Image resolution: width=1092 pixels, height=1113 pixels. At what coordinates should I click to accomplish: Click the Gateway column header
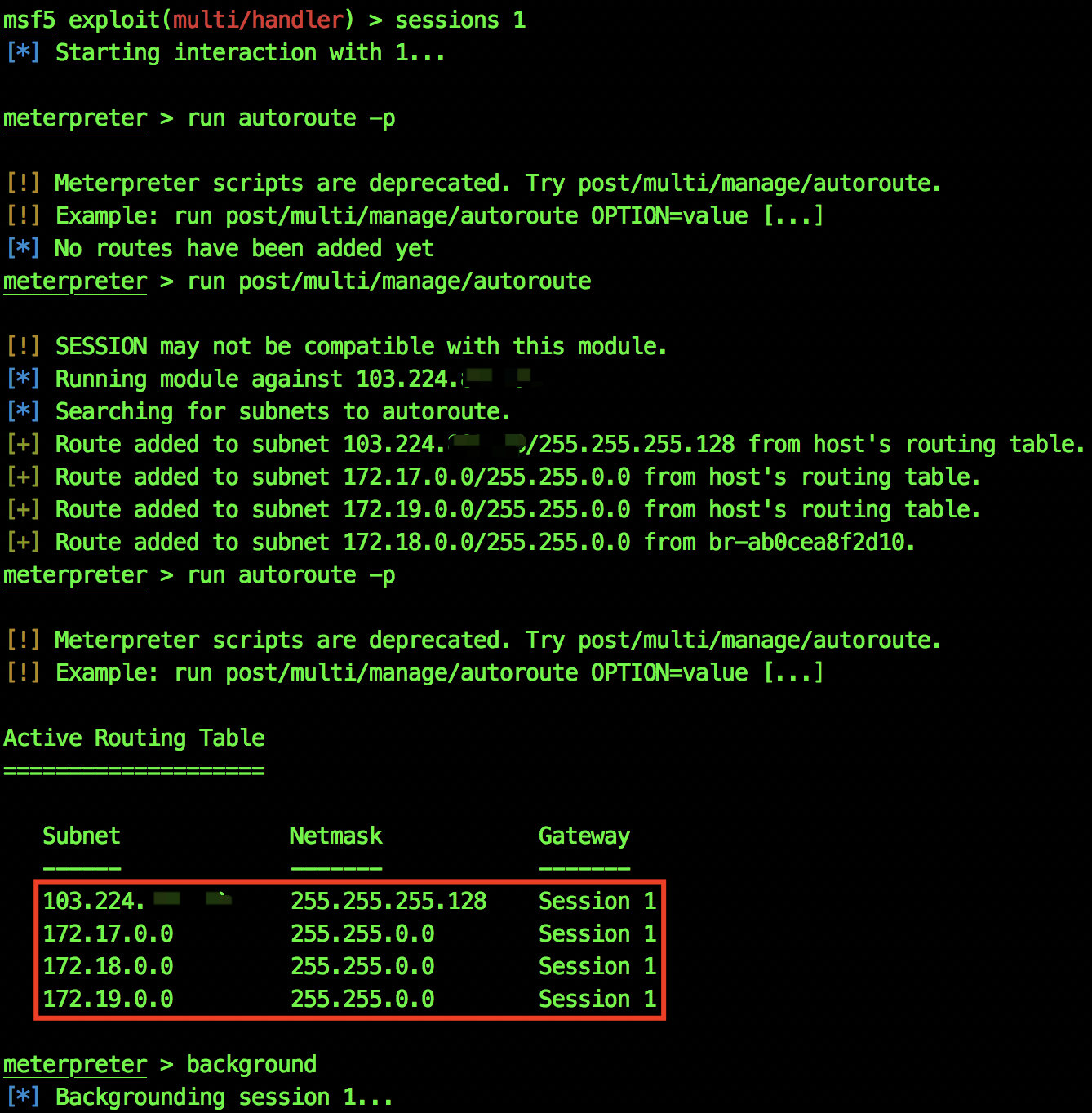[x=584, y=837]
